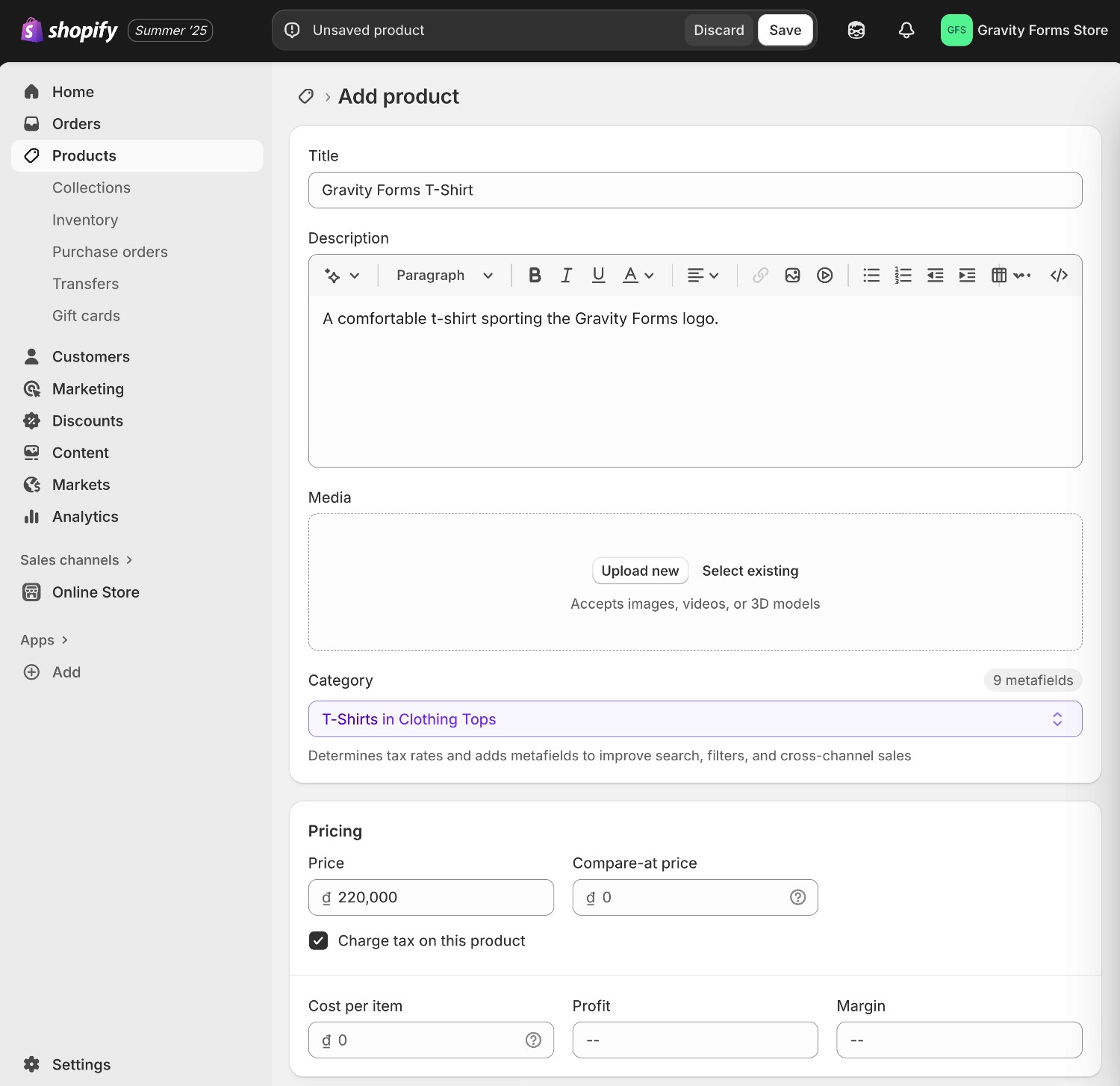Show help for Cost per item

(x=533, y=1040)
